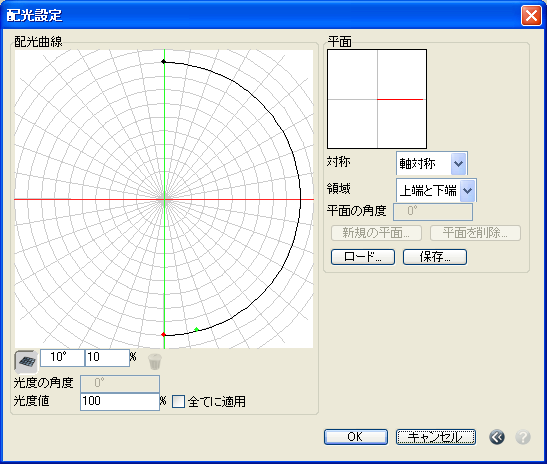The height and width of the screenshot is (464, 547).
Task: Click the 保存... button
Action: pos(435,257)
